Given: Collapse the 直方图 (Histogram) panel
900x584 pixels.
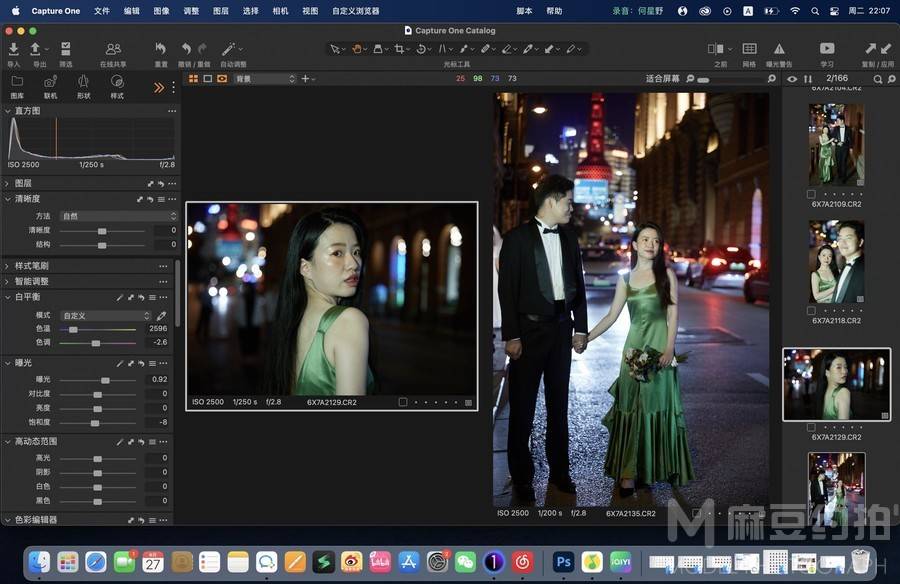Looking at the screenshot, I should [x=7, y=111].
